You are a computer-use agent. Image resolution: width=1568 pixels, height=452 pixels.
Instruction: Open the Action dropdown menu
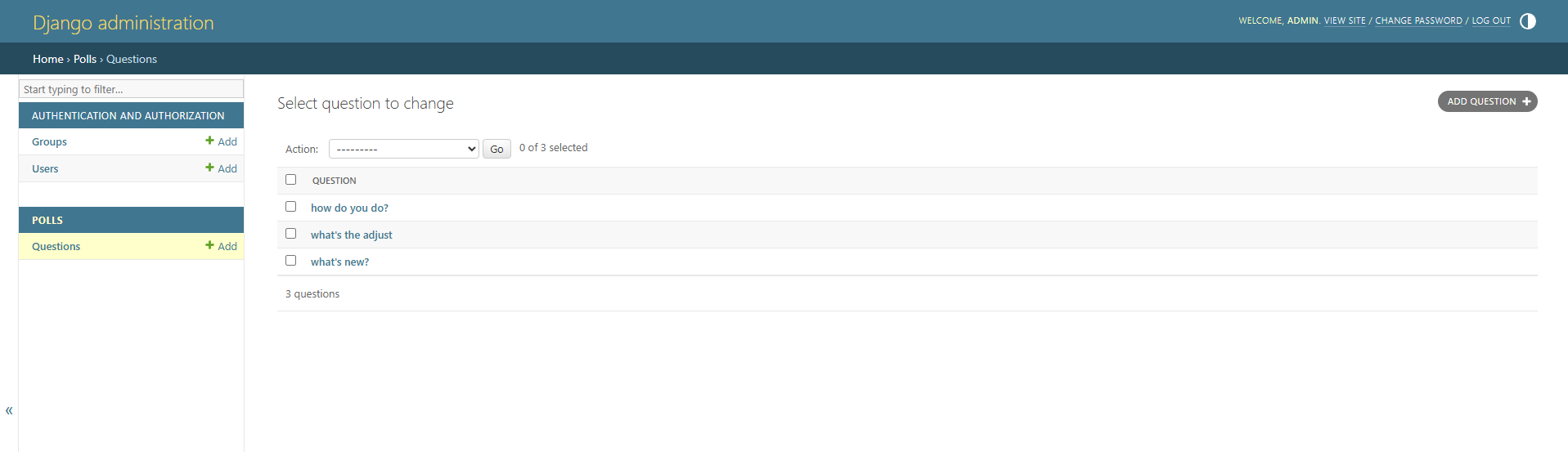(x=403, y=149)
